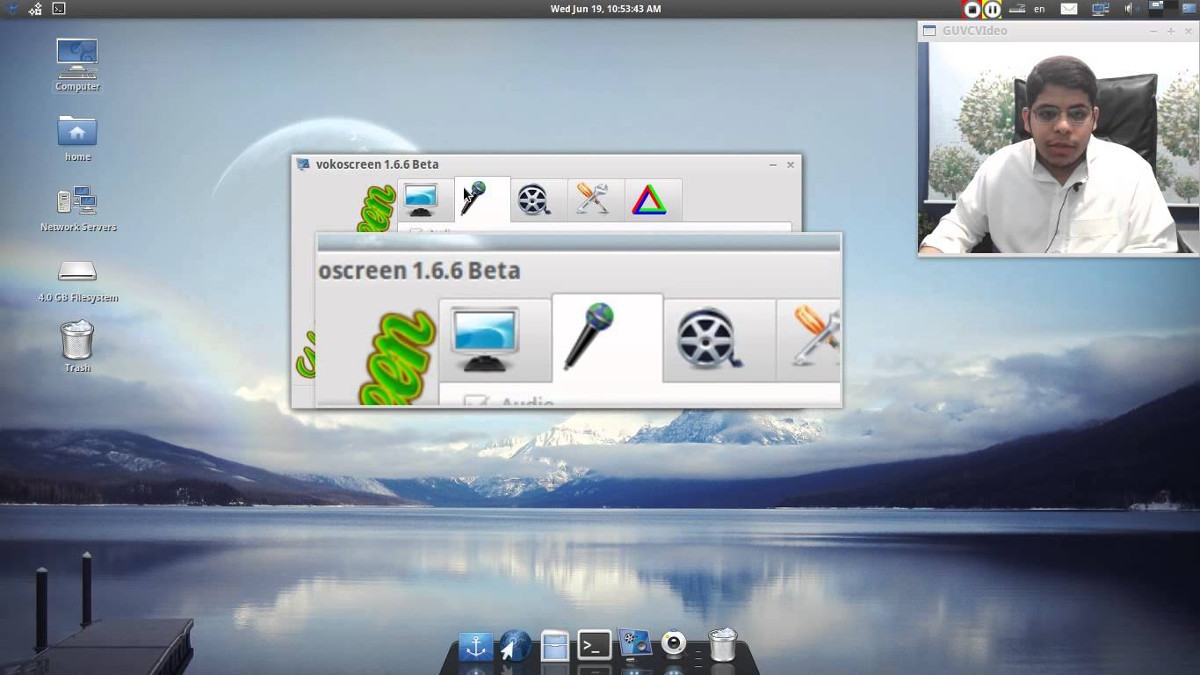Select the small microphone audio tab in vokoscreen
Viewport: 1200px width, 675px height.
[482, 200]
